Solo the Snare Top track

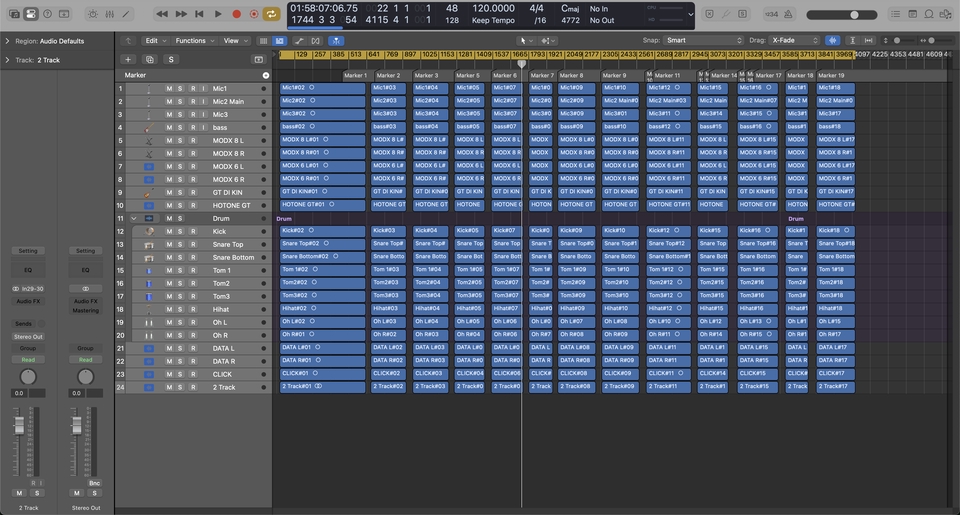tap(180, 245)
